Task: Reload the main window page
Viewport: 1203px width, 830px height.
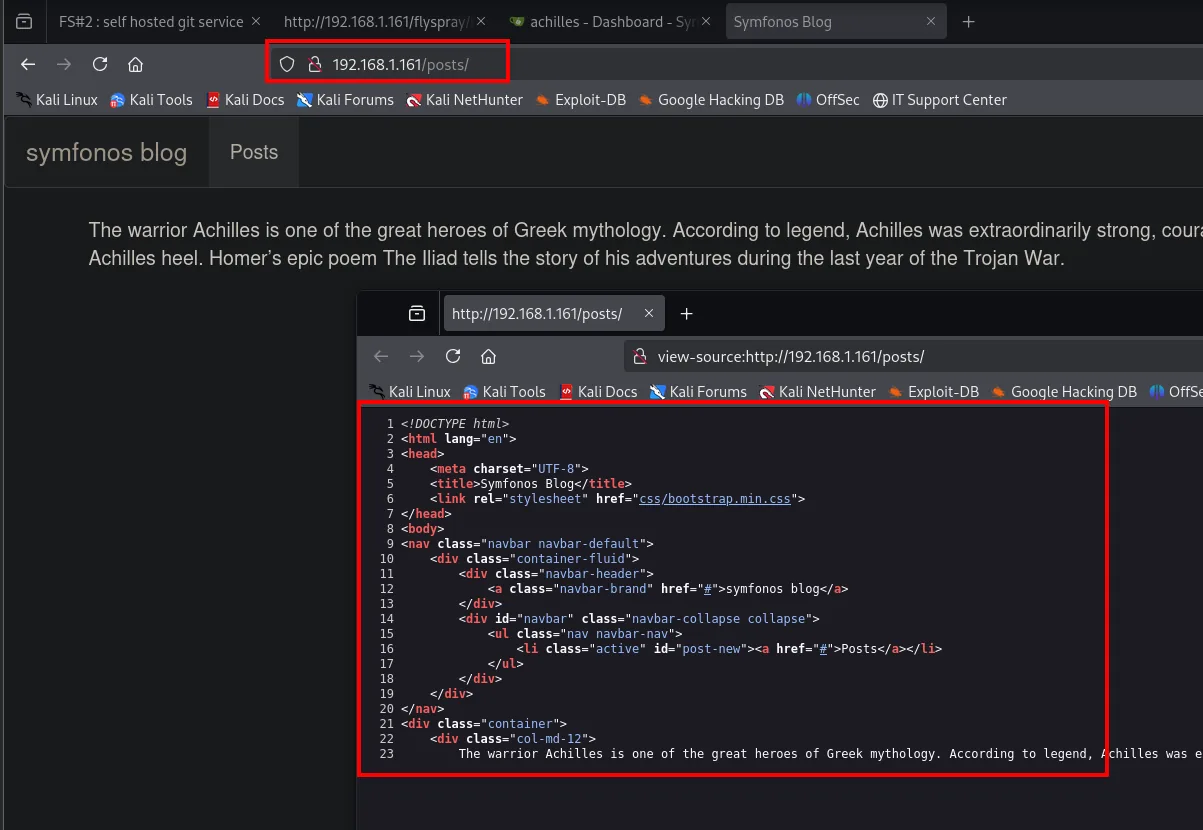Action: pos(100,65)
